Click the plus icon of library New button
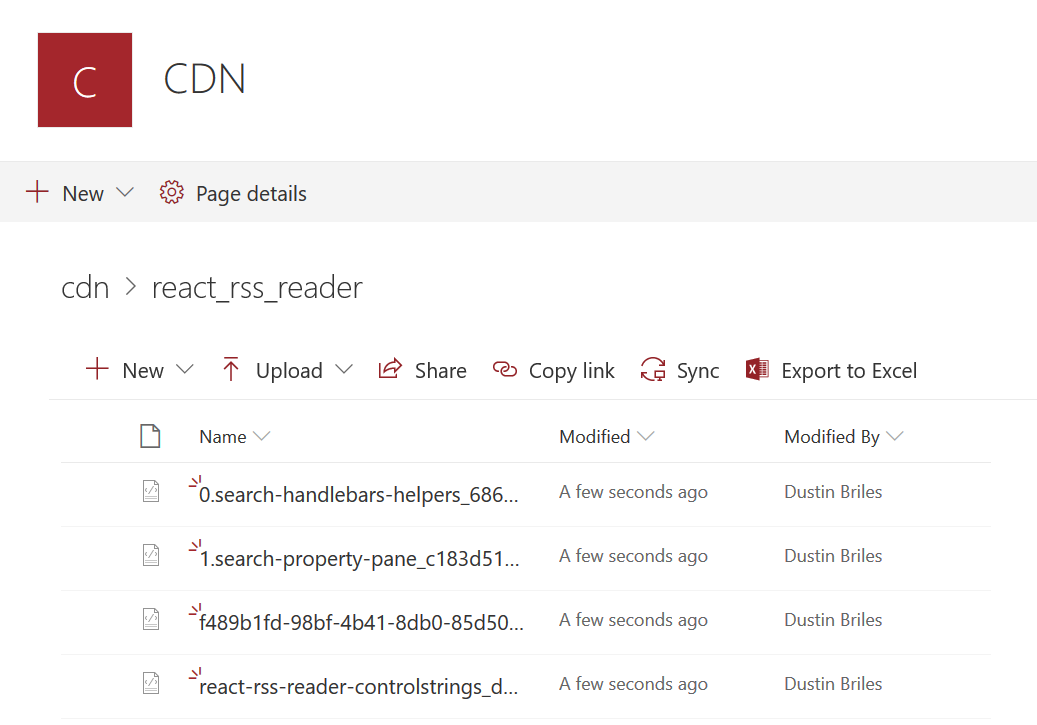The image size is (1037, 725). (97, 369)
